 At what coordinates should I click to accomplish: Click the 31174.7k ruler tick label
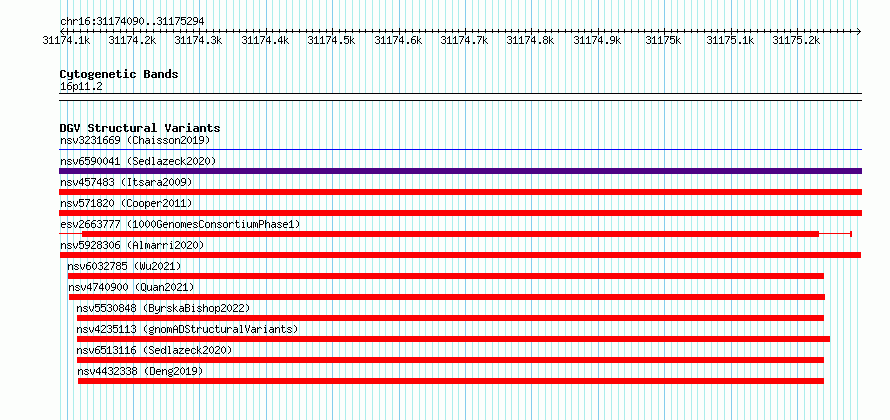click(x=464, y=40)
